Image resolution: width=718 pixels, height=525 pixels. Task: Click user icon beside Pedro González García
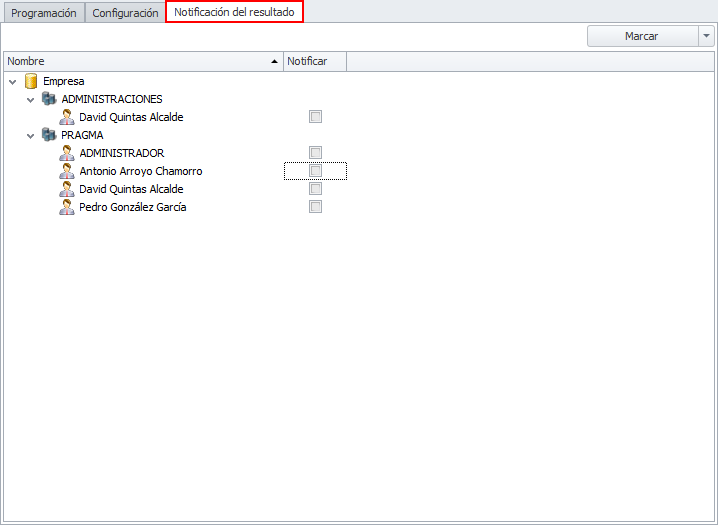[67, 207]
